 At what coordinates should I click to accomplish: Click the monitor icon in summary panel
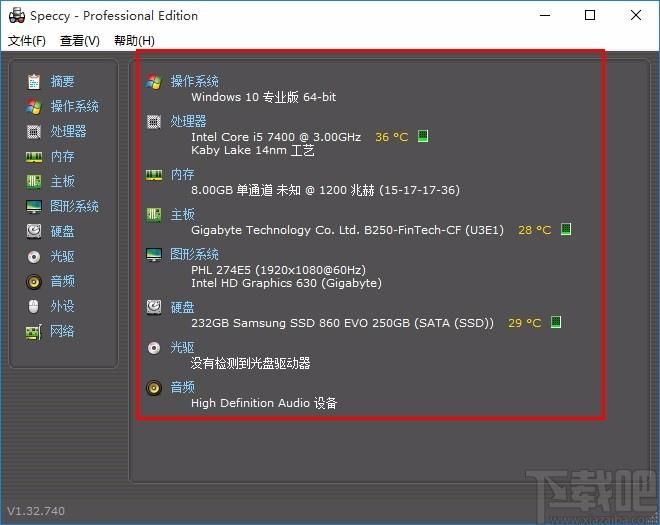154,255
